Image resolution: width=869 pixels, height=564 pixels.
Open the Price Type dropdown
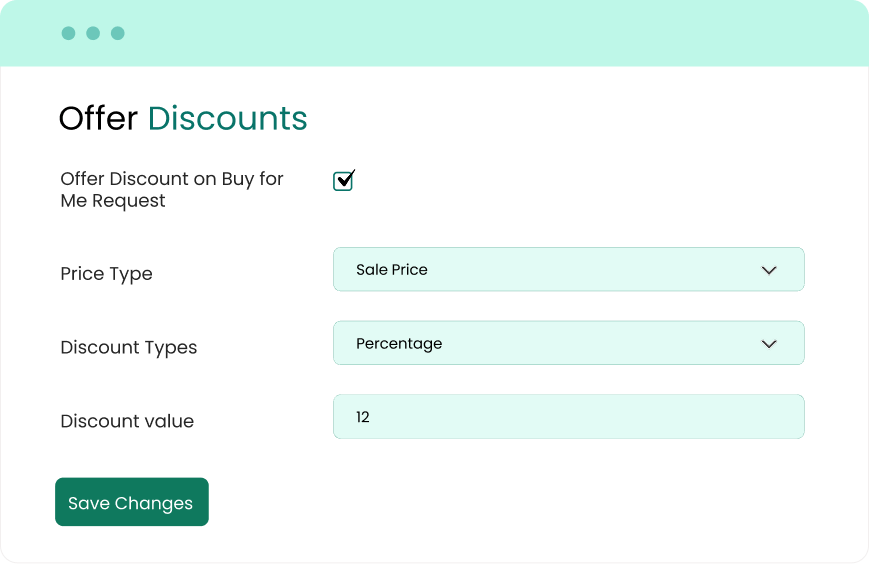pos(568,270)
